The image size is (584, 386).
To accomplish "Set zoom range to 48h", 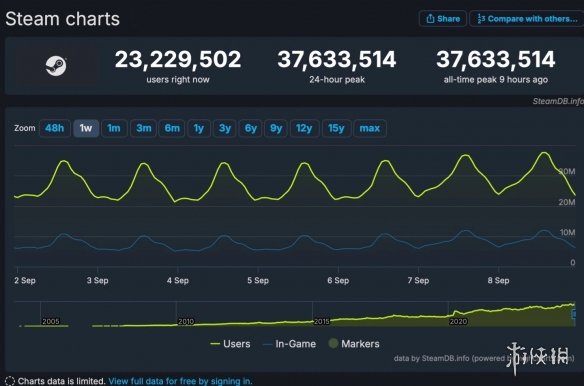I will pyautogui.click(x=54, y=128).
